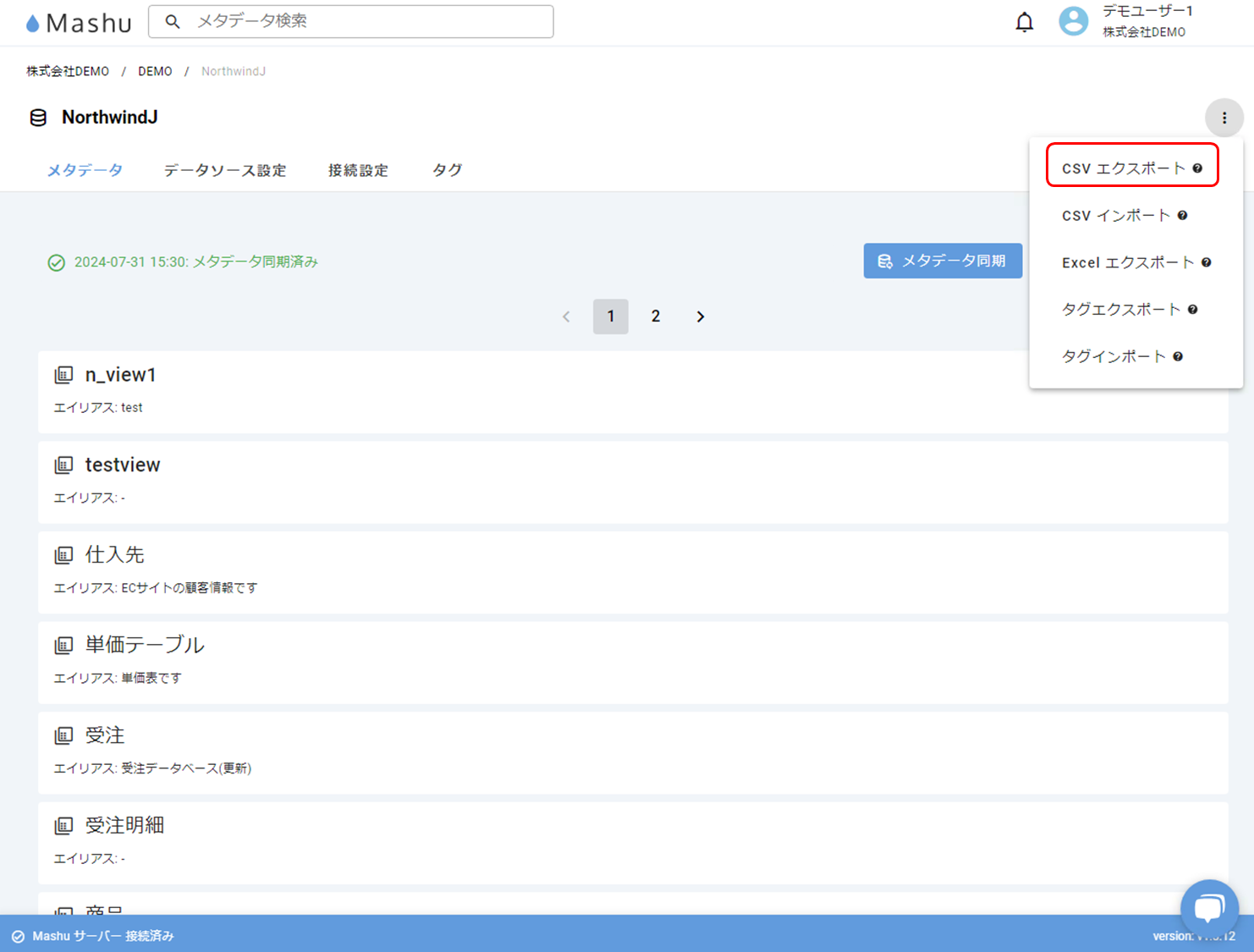
Task: Choose CSV インポート menu entry
Action: click(1115, 216)
